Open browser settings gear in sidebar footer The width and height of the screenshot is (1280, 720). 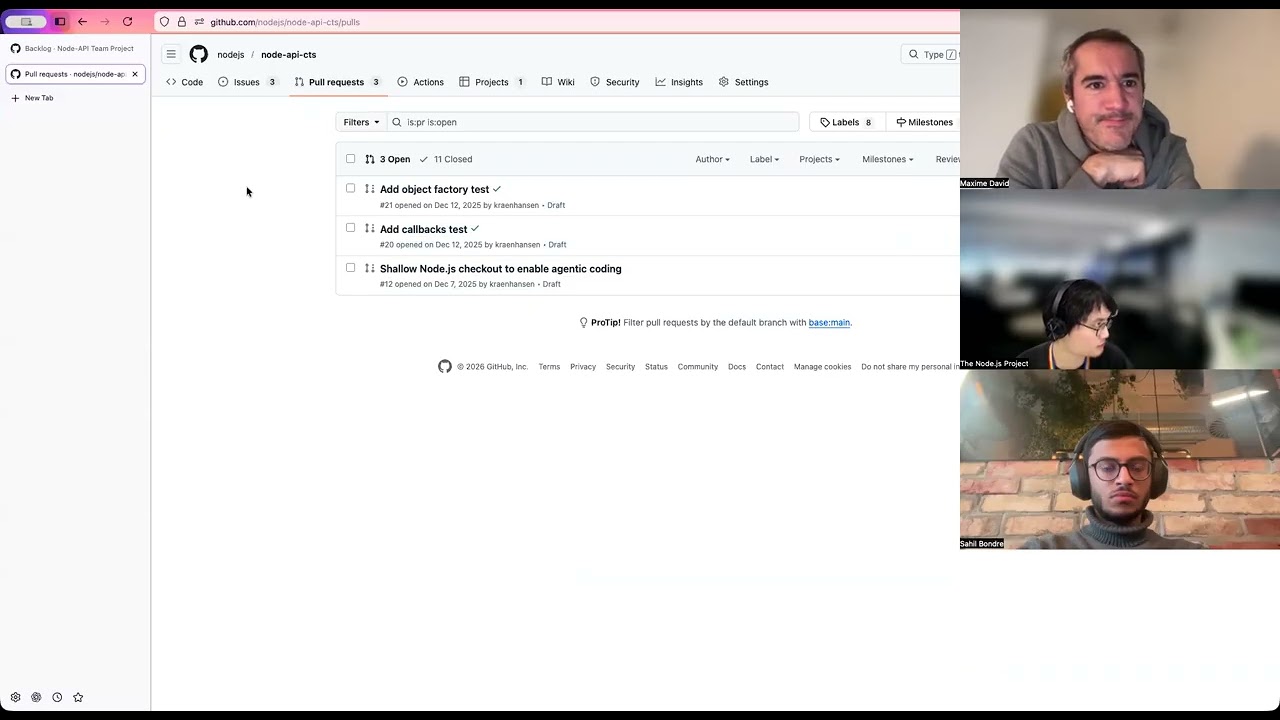click(x=15, y=697)
